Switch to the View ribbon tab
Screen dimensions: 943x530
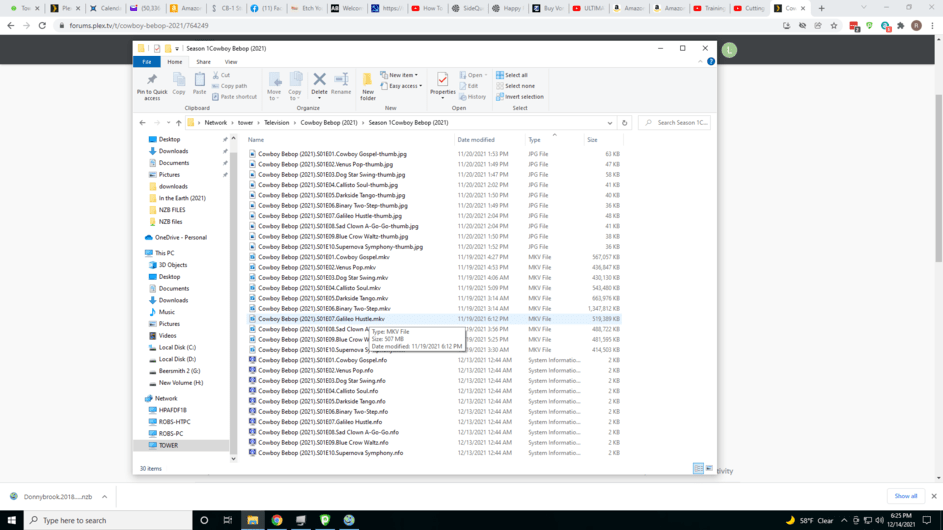231,62
